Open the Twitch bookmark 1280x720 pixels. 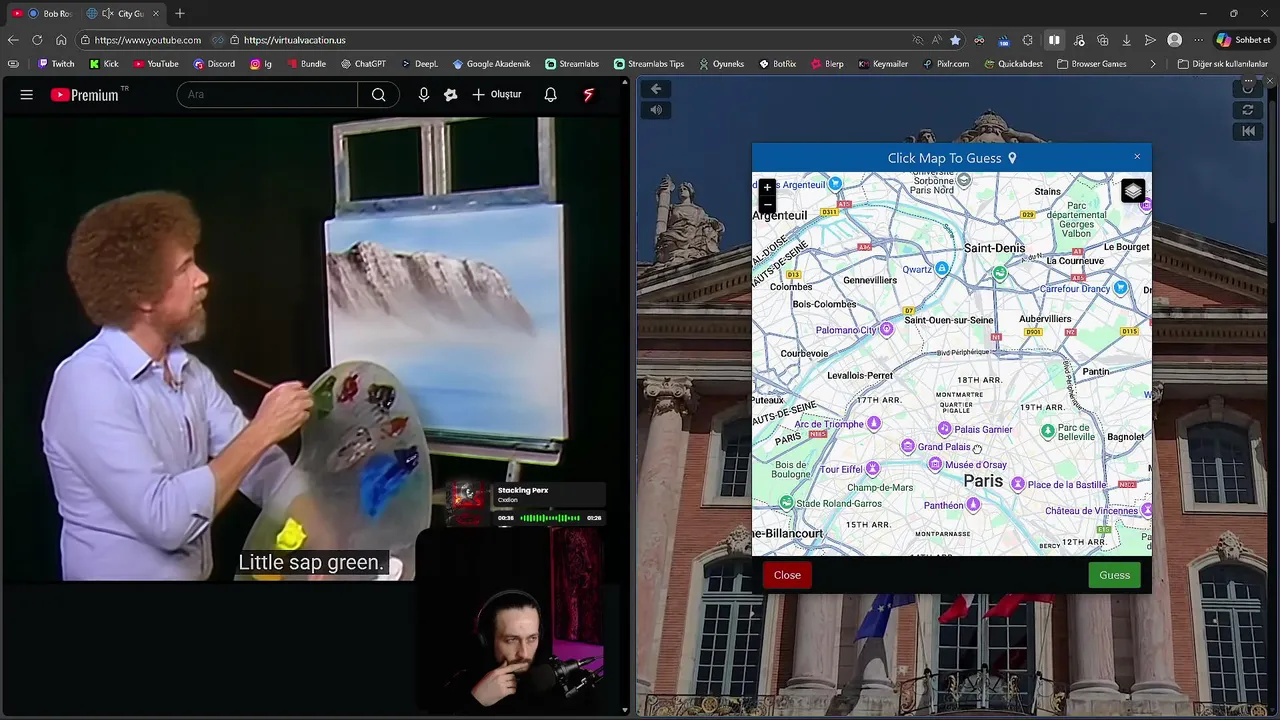click(56, 64)
